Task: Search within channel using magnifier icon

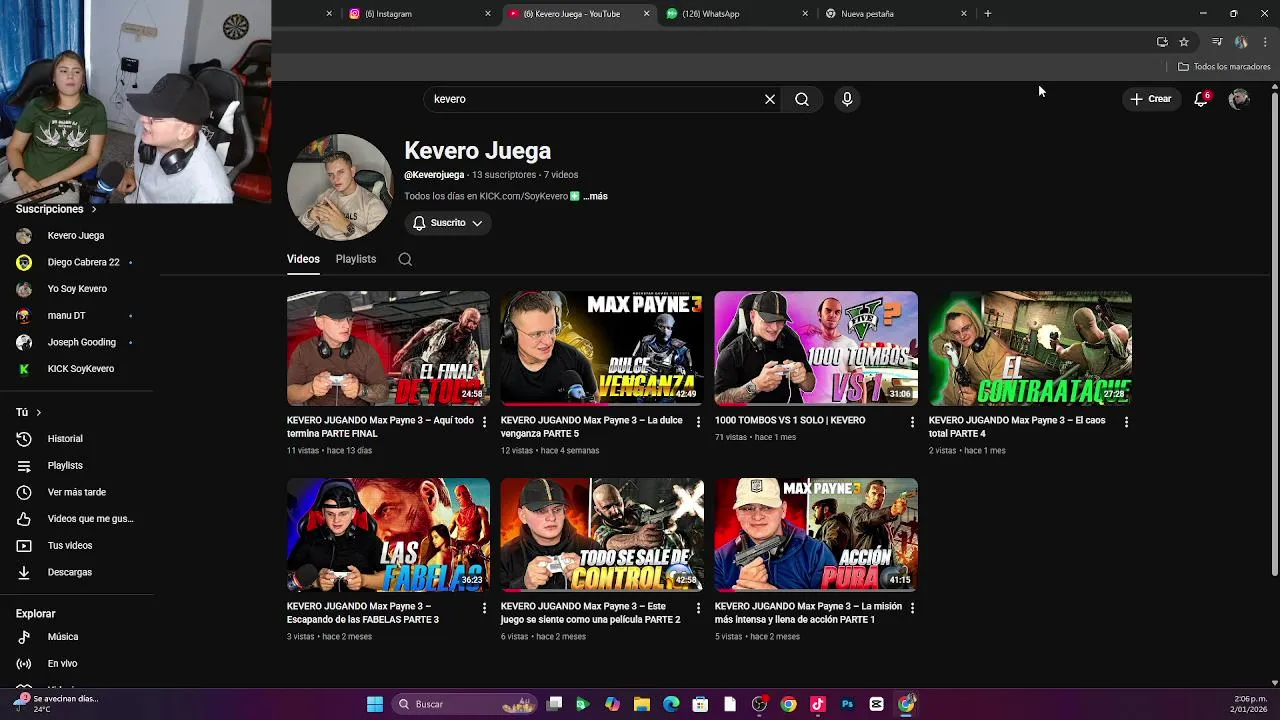Action: pyautogui.click(x=405, y=259)
